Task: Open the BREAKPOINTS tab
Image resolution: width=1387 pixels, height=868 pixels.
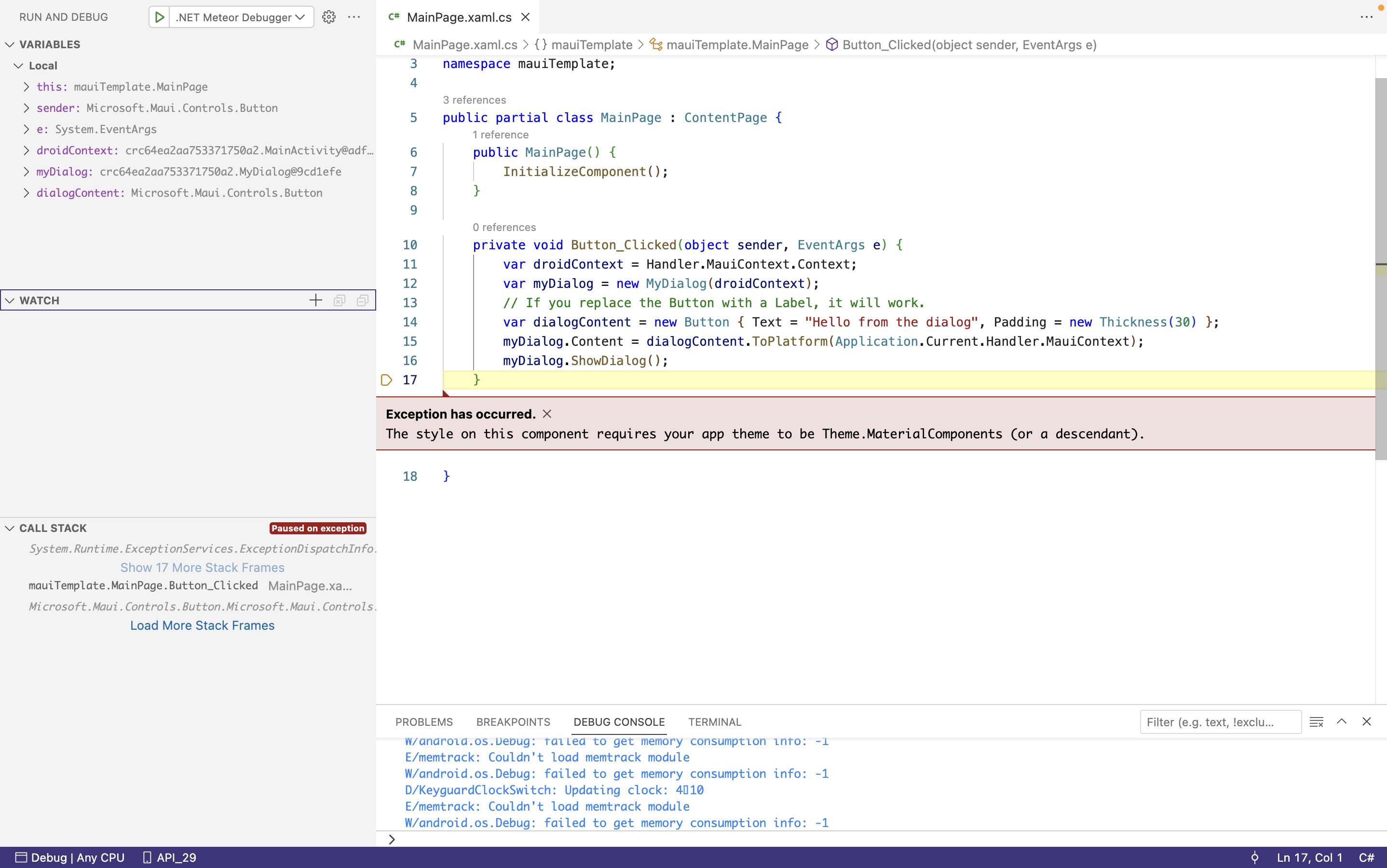Action: 513,721
